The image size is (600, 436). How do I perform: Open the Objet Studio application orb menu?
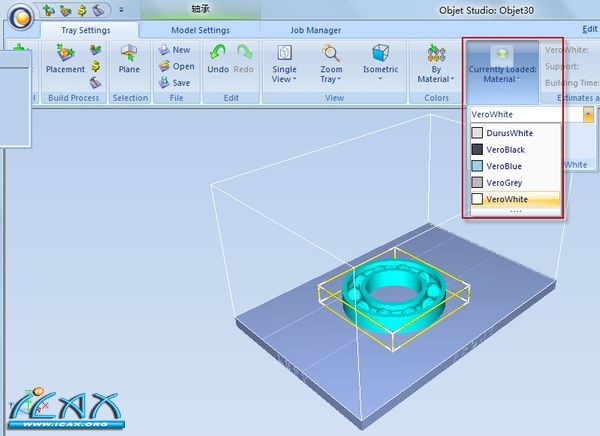point(21,17)
